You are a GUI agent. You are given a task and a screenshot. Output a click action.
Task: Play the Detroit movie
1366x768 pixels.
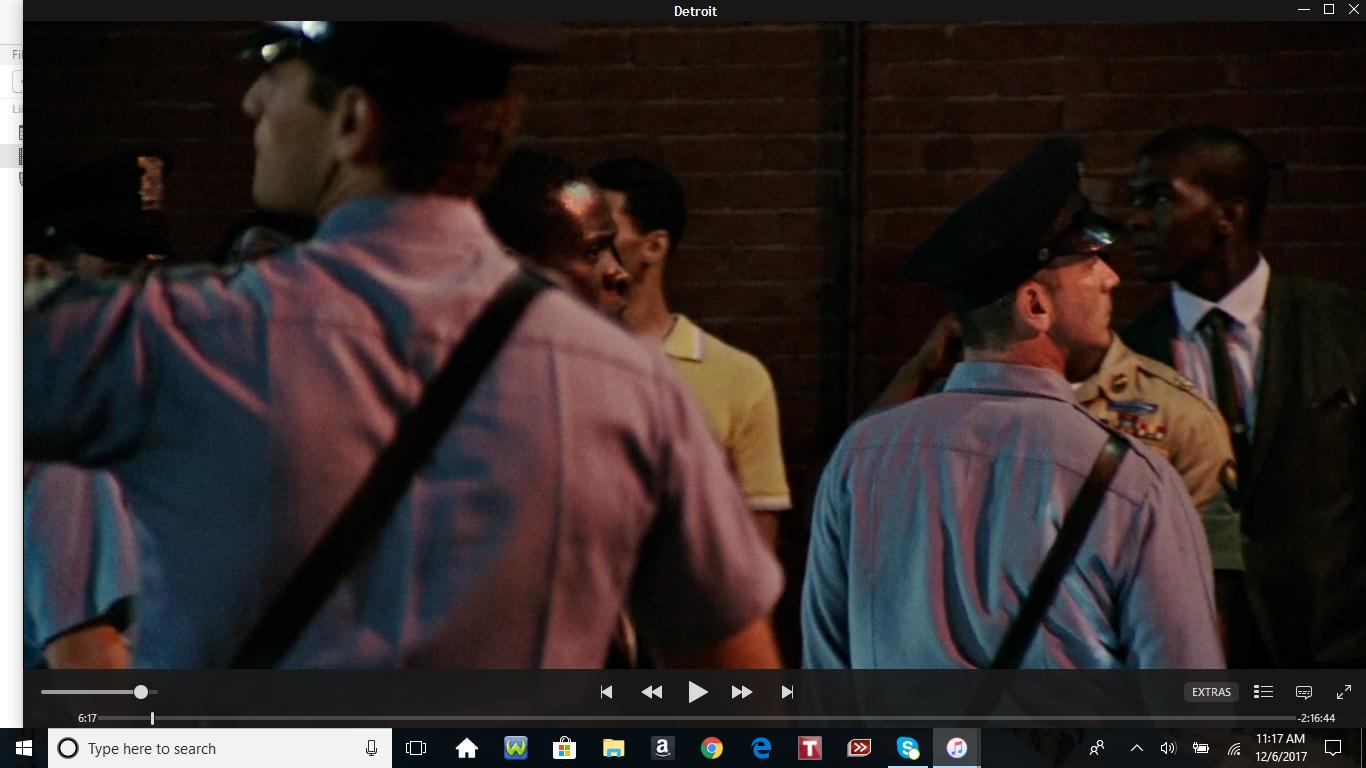(698, 692)
